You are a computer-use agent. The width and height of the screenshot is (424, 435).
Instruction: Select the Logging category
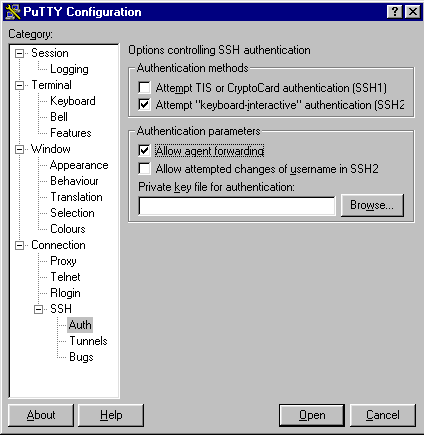(69, 69)
